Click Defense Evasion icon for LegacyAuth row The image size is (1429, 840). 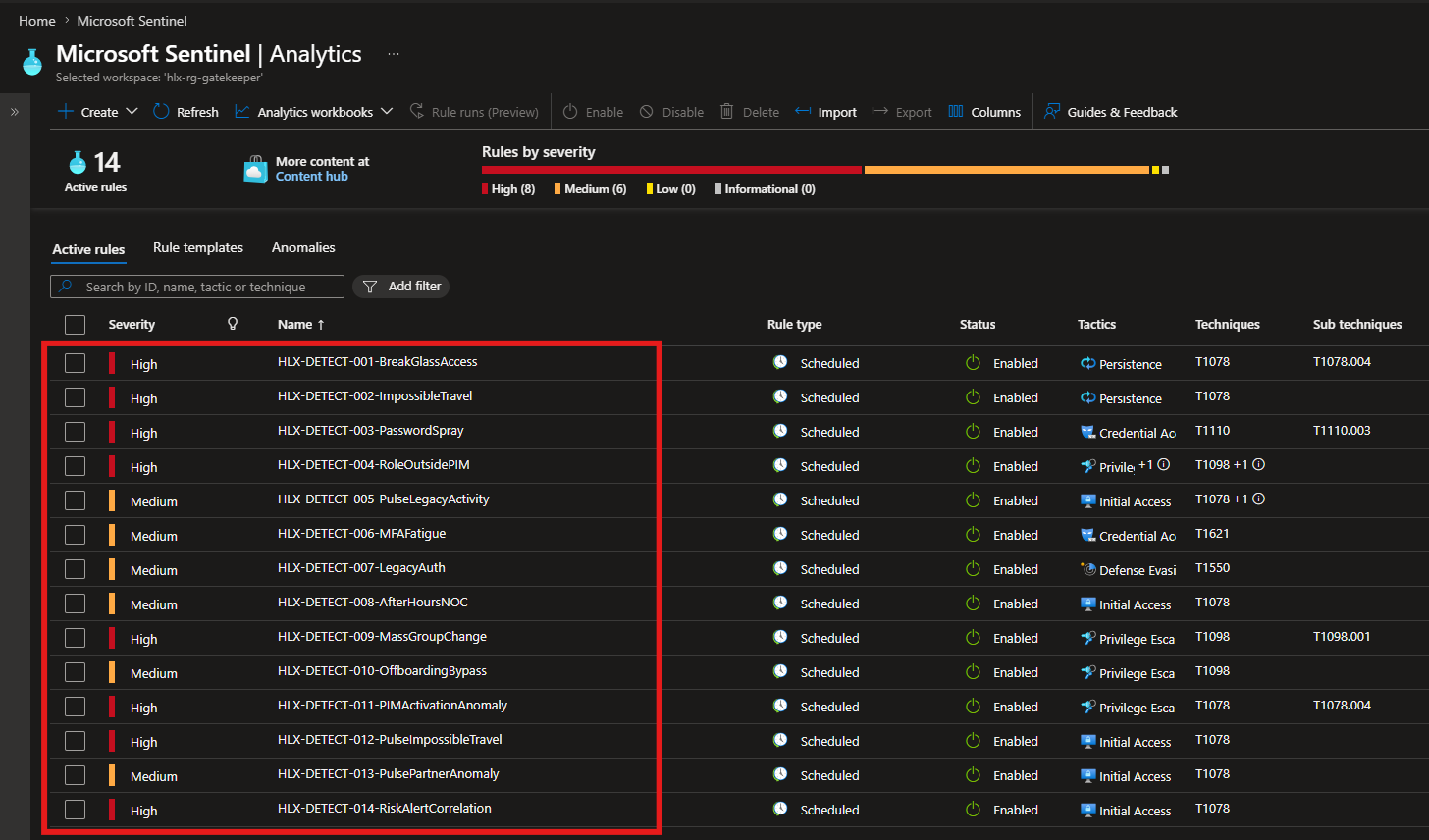click(1087, 569)
